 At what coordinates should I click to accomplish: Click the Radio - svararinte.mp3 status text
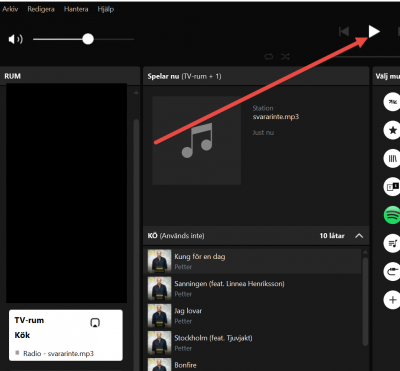click(x=58, y=353)
